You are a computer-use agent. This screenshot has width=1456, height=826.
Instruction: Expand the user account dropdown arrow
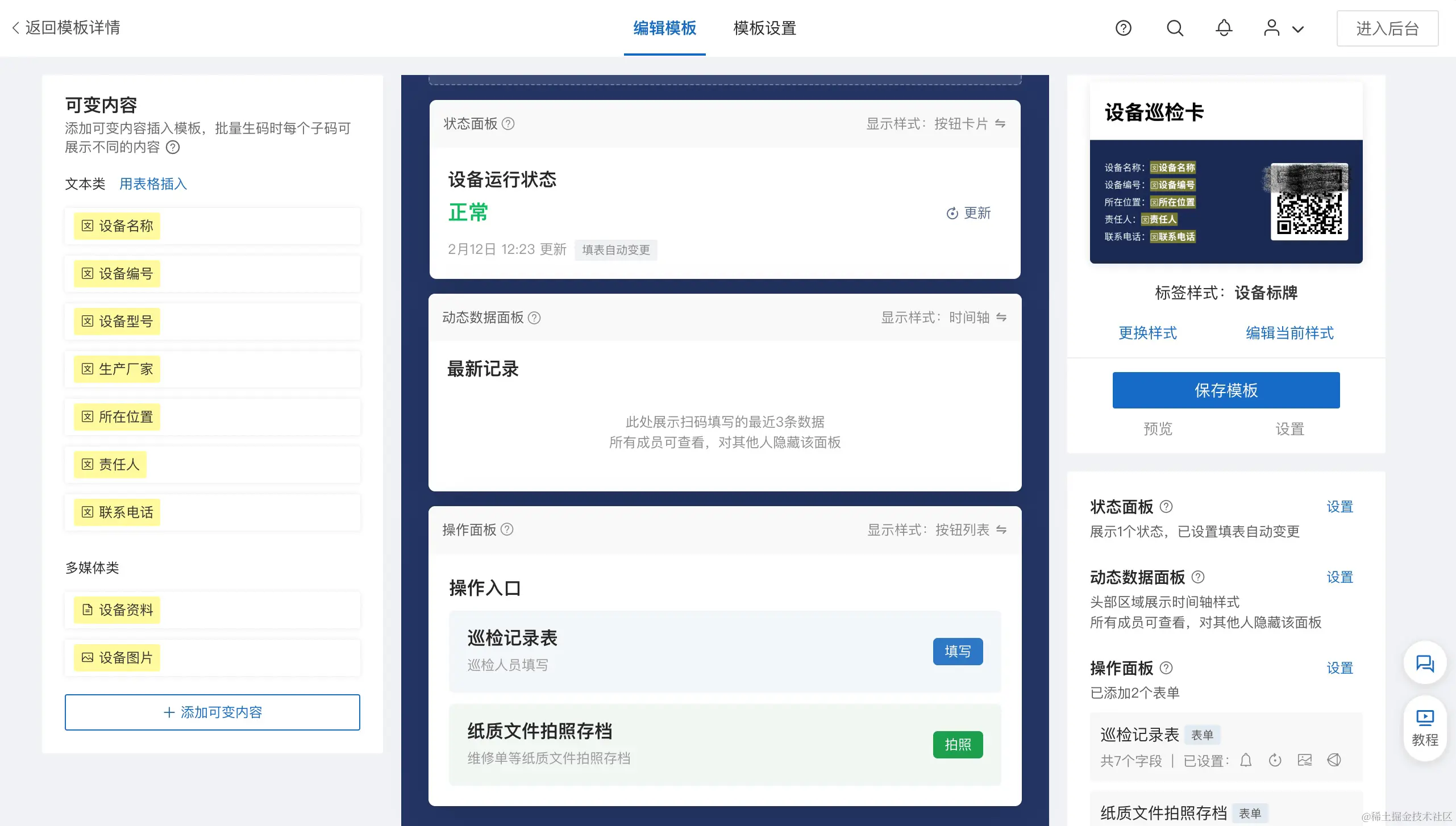[1298, 29]
